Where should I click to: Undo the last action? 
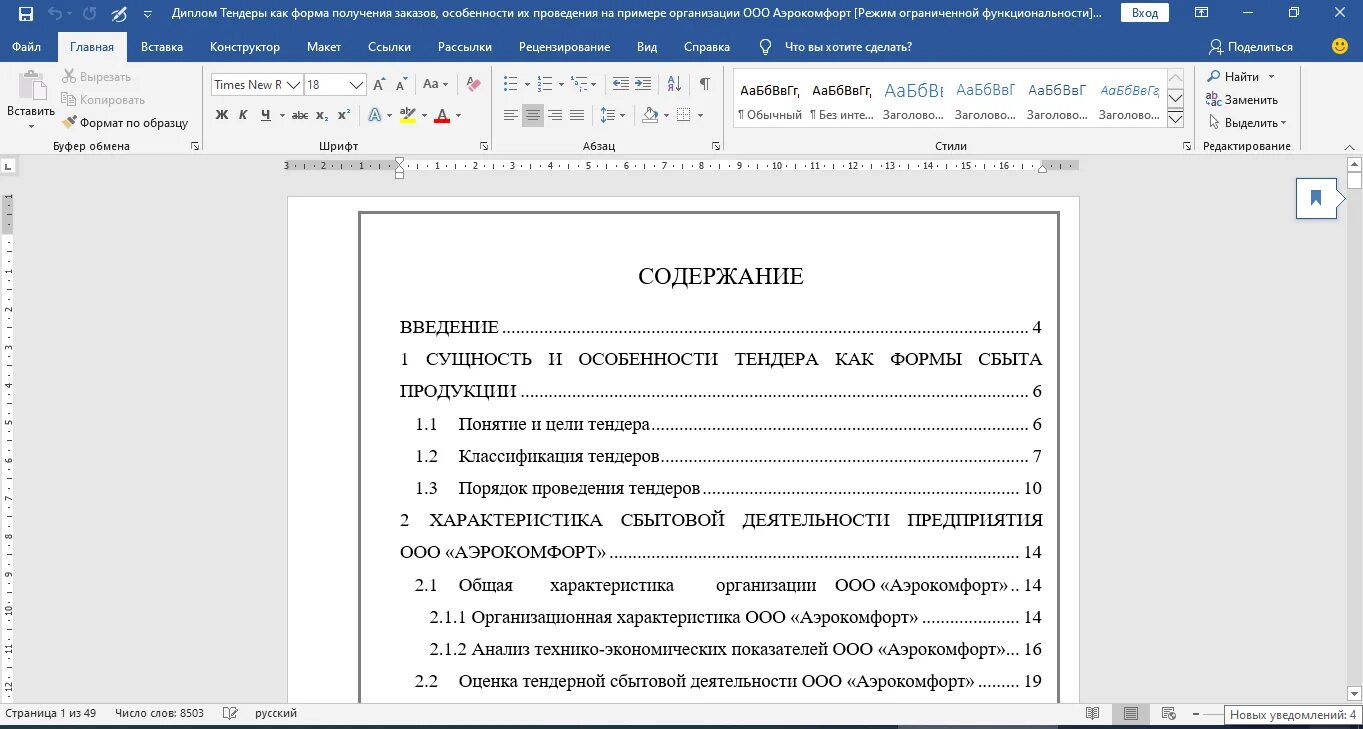[54, 14]
